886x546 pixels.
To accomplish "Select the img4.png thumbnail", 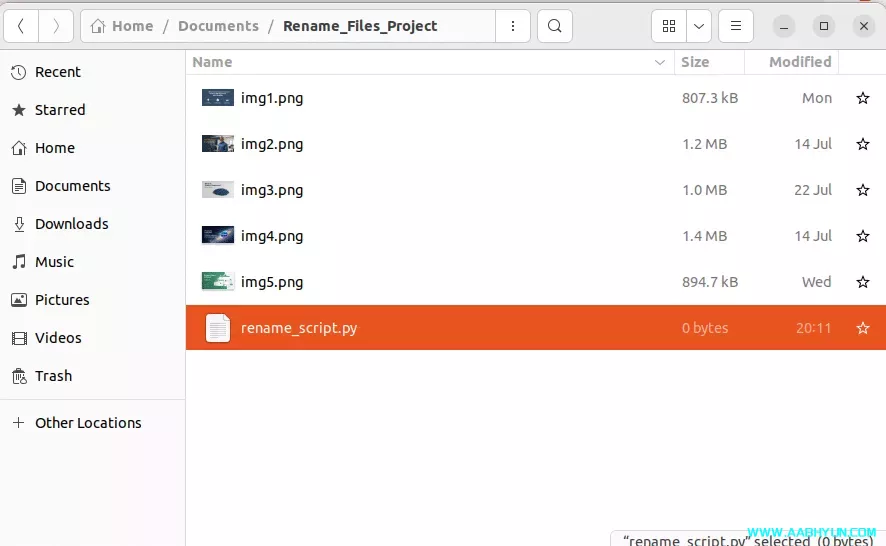I will (217, 236).
